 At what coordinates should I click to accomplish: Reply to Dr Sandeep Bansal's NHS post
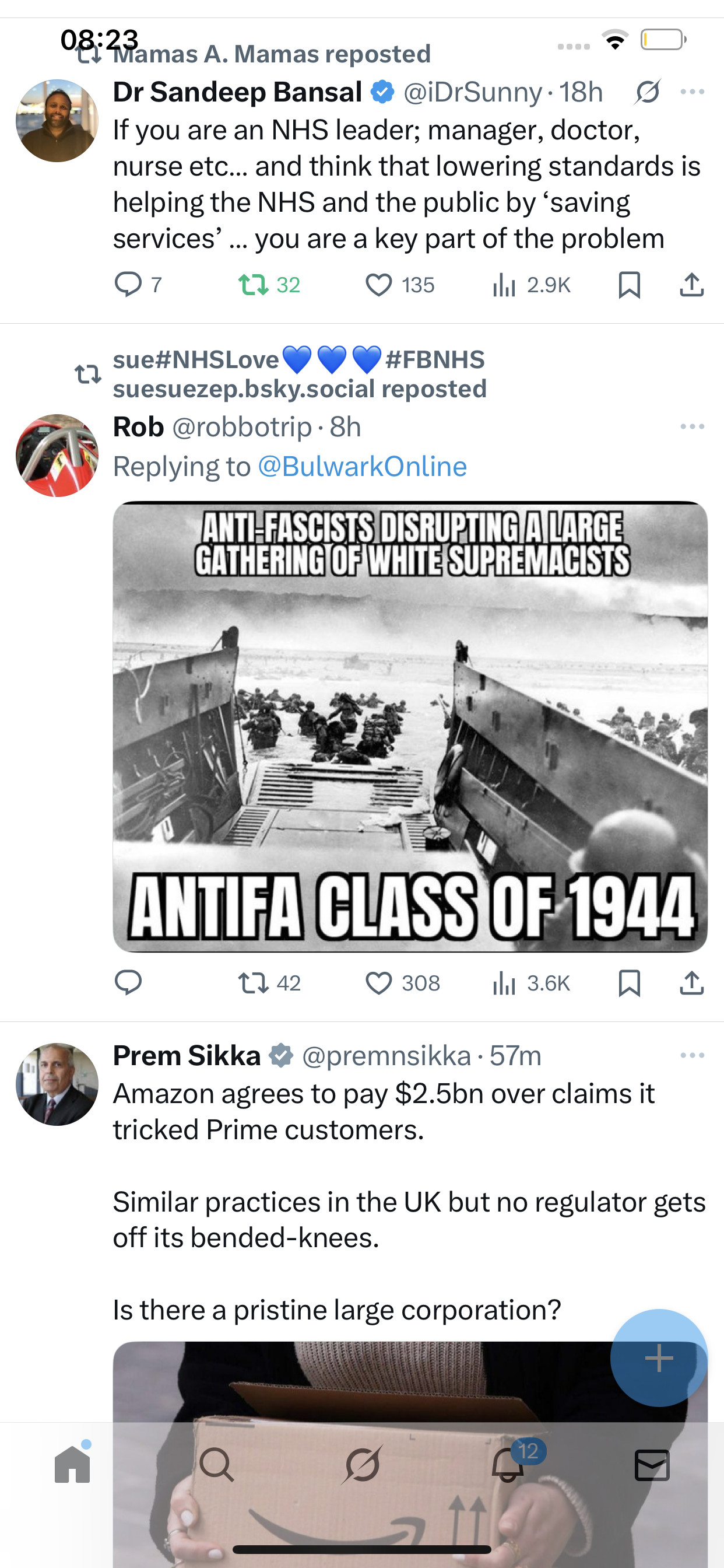click(128, 284)
